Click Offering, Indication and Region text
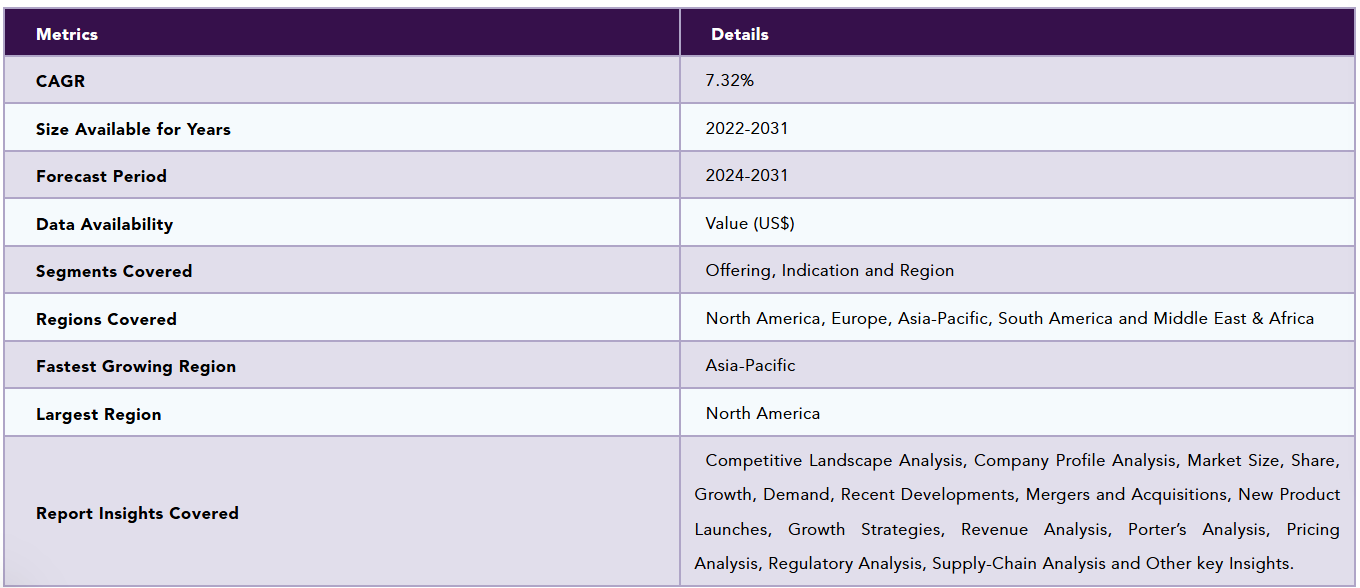 [830, 270]
